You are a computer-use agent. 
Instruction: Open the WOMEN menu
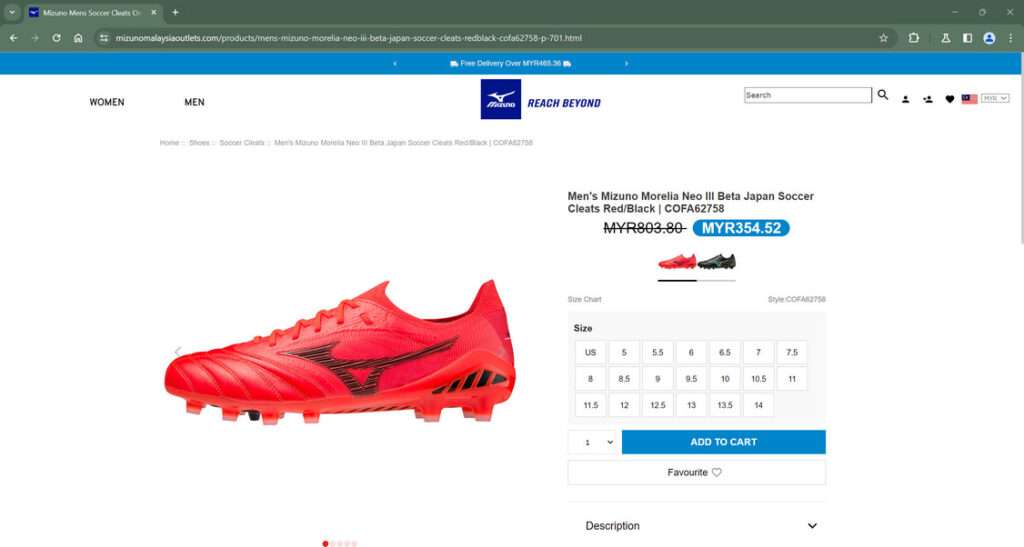coord(107,102)
